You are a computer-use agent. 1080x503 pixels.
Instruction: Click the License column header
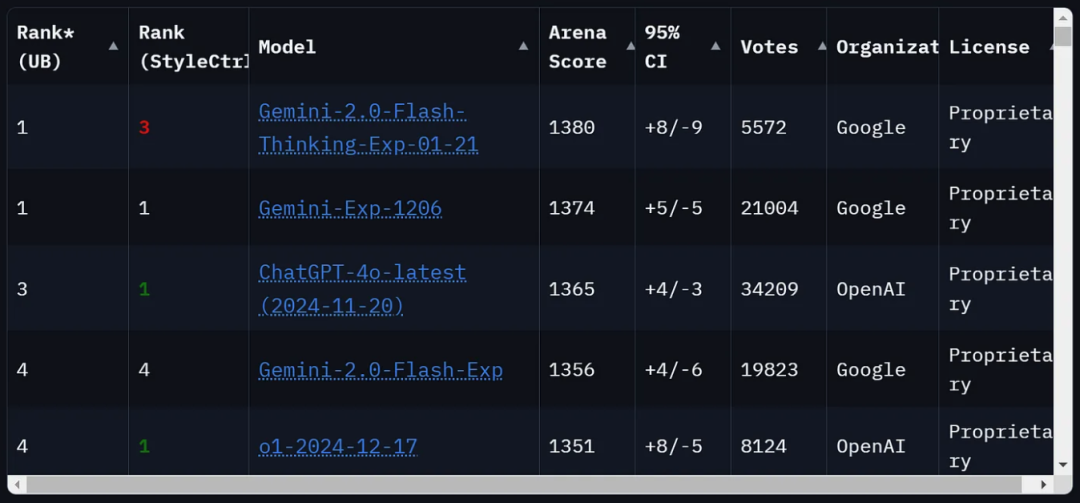988,47
